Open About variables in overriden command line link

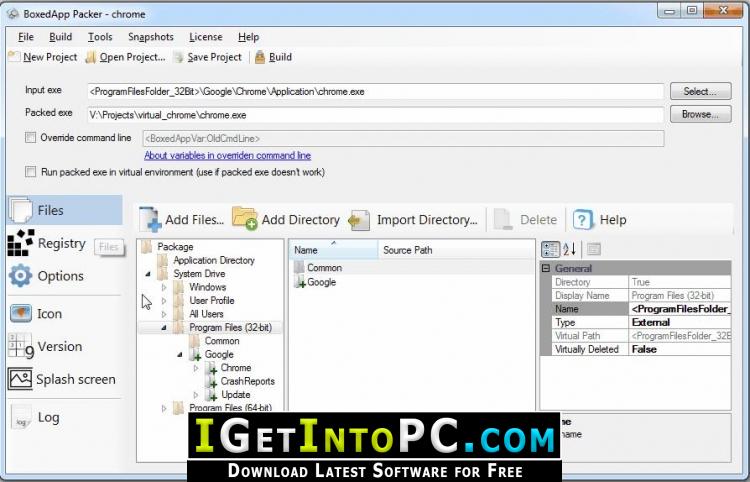coord(228,155)
